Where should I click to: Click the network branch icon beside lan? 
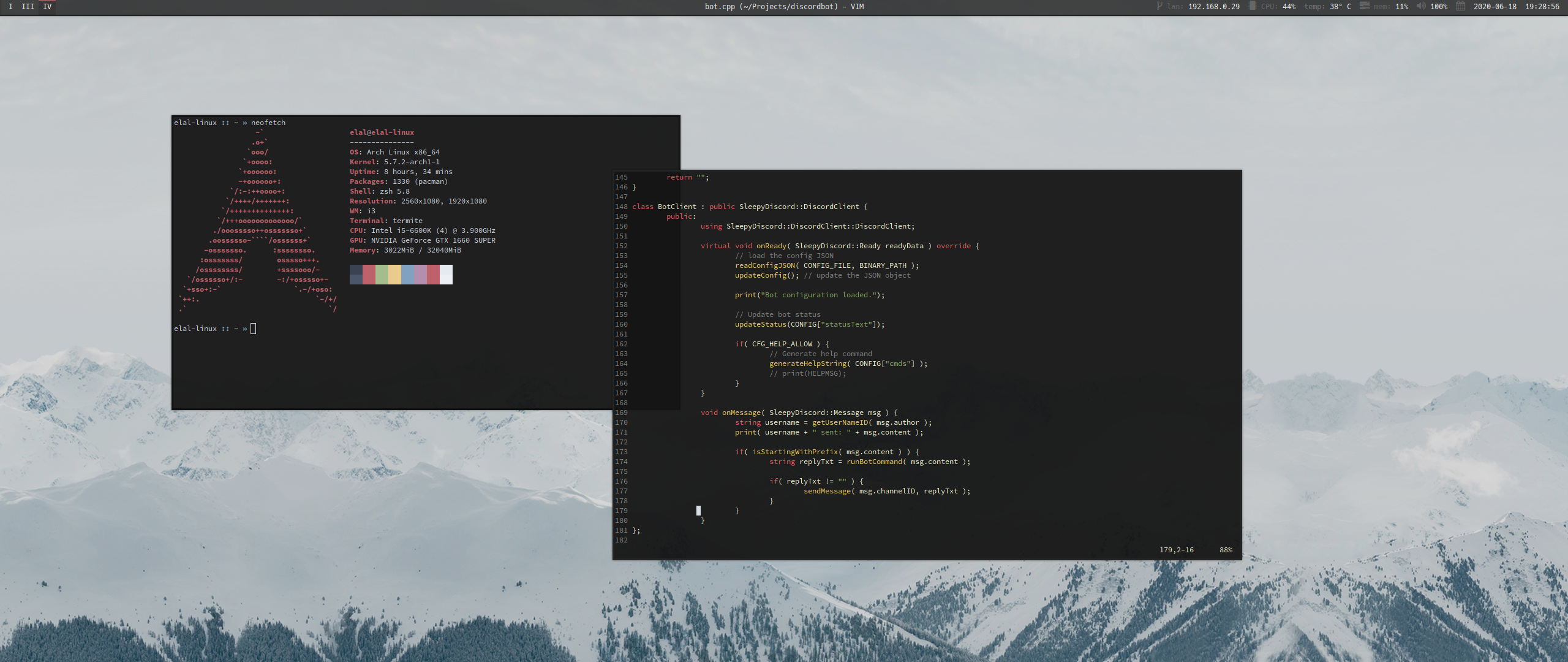pos(1159,6)
